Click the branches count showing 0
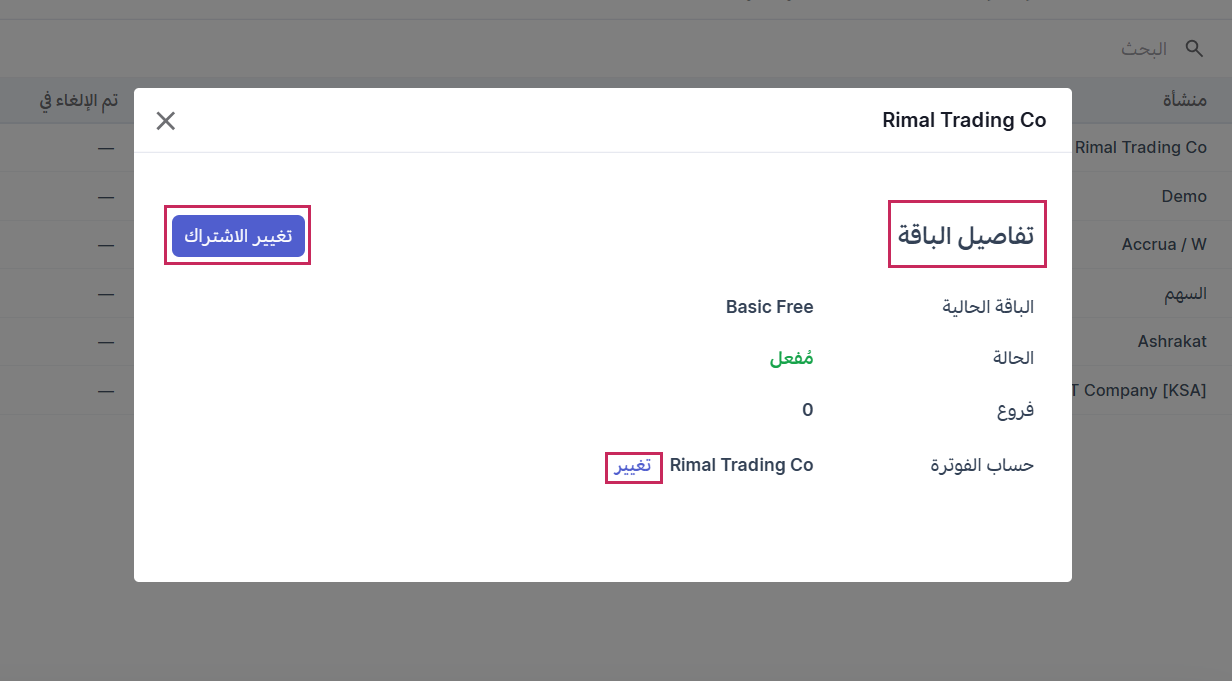1232x681 pixels. (807, 409)
